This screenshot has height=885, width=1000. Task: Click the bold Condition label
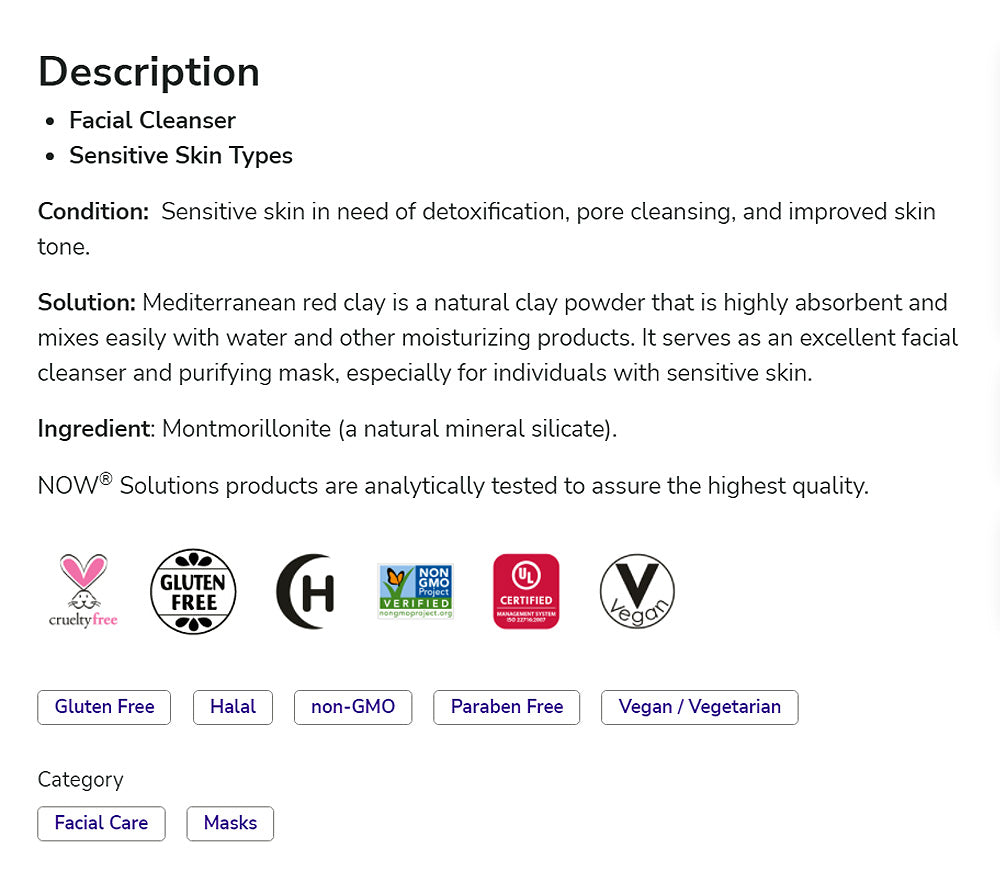93,212
